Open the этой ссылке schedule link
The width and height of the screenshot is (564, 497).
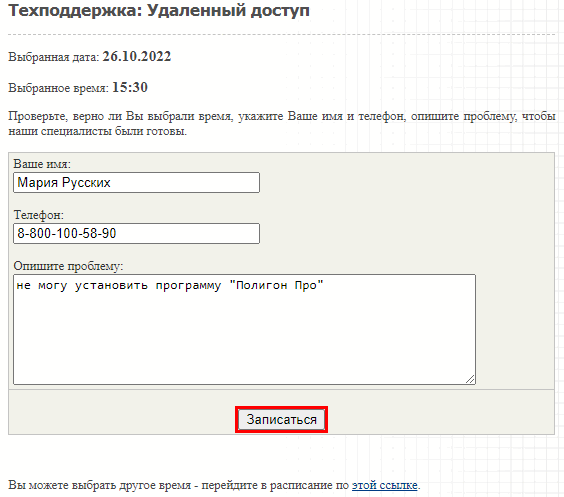(385, 485)
